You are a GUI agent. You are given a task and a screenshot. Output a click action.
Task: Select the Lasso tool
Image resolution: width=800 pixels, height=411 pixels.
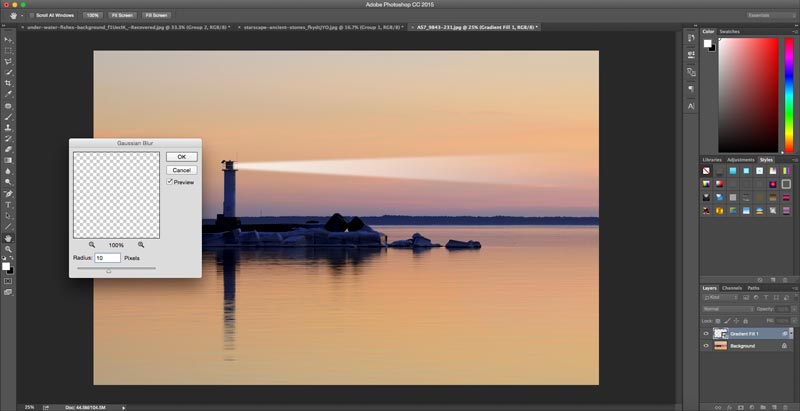(x=8, y=62)
